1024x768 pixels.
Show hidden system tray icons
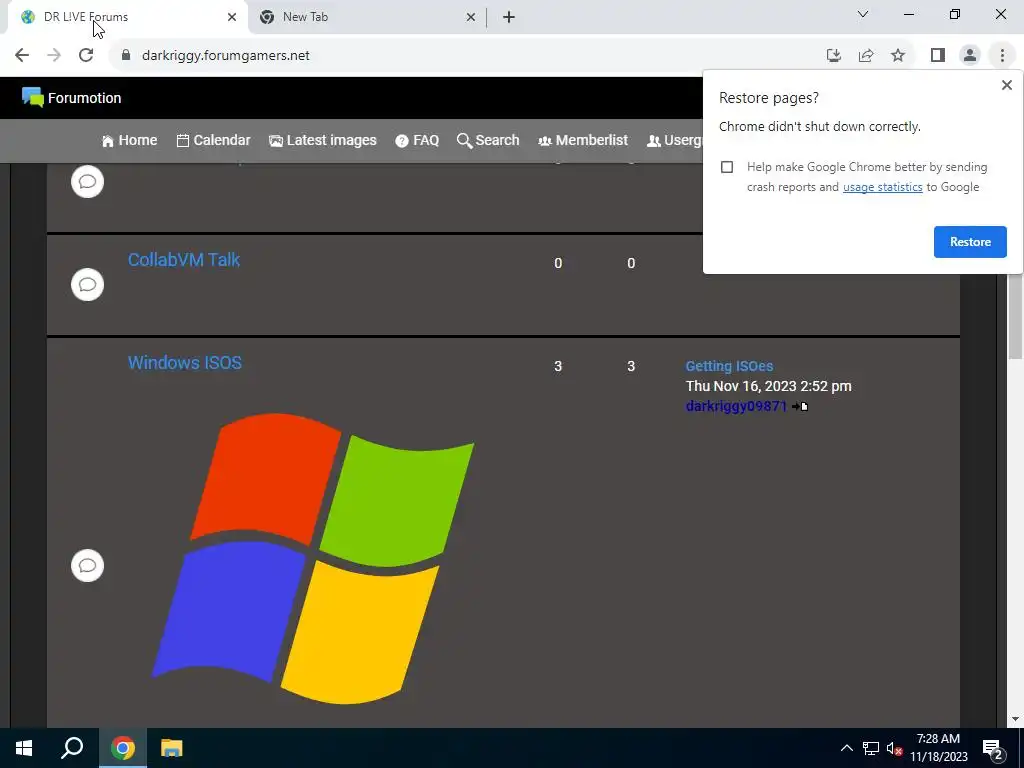pyautogui.click(x=846, y=748)
